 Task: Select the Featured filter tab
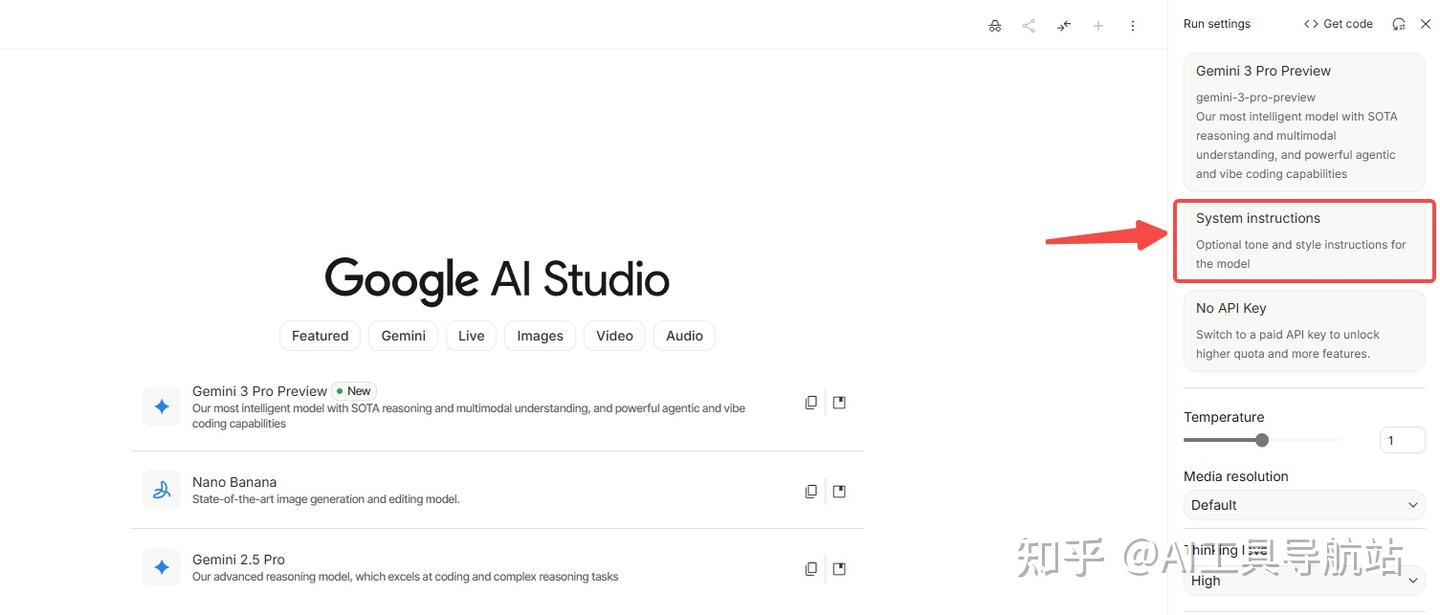pos(320,336)
